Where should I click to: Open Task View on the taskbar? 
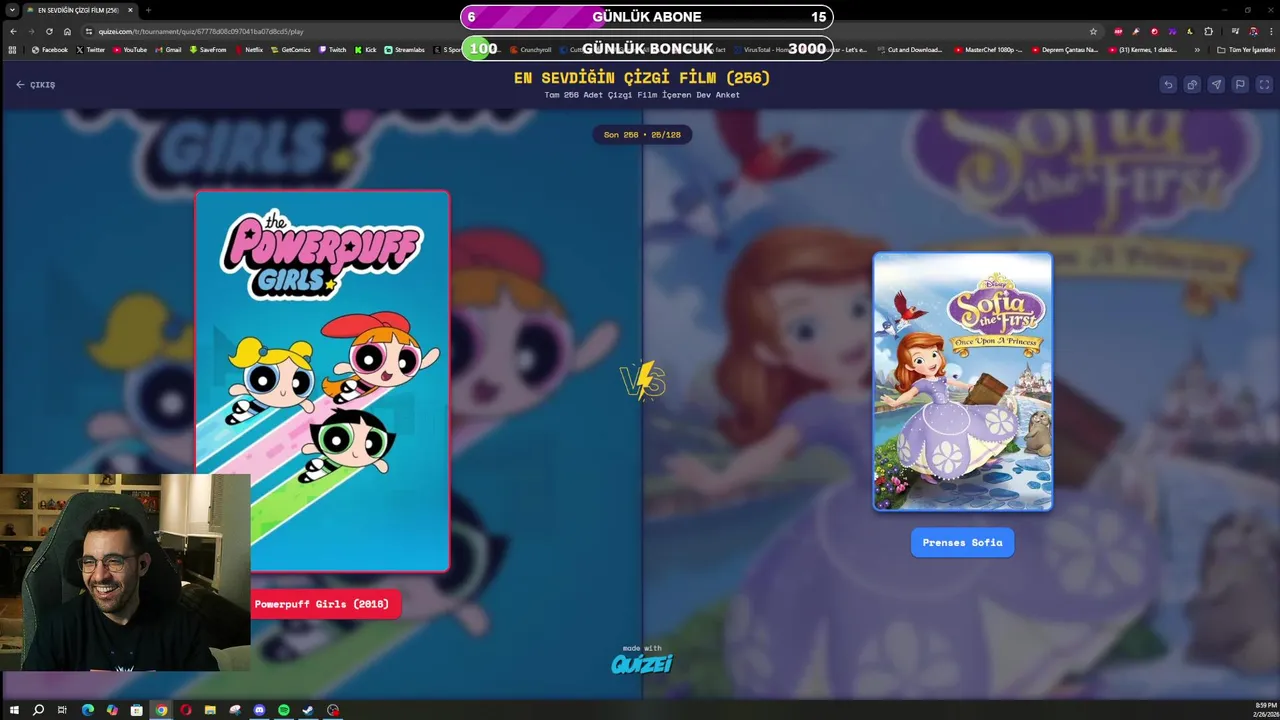(62, 710)
